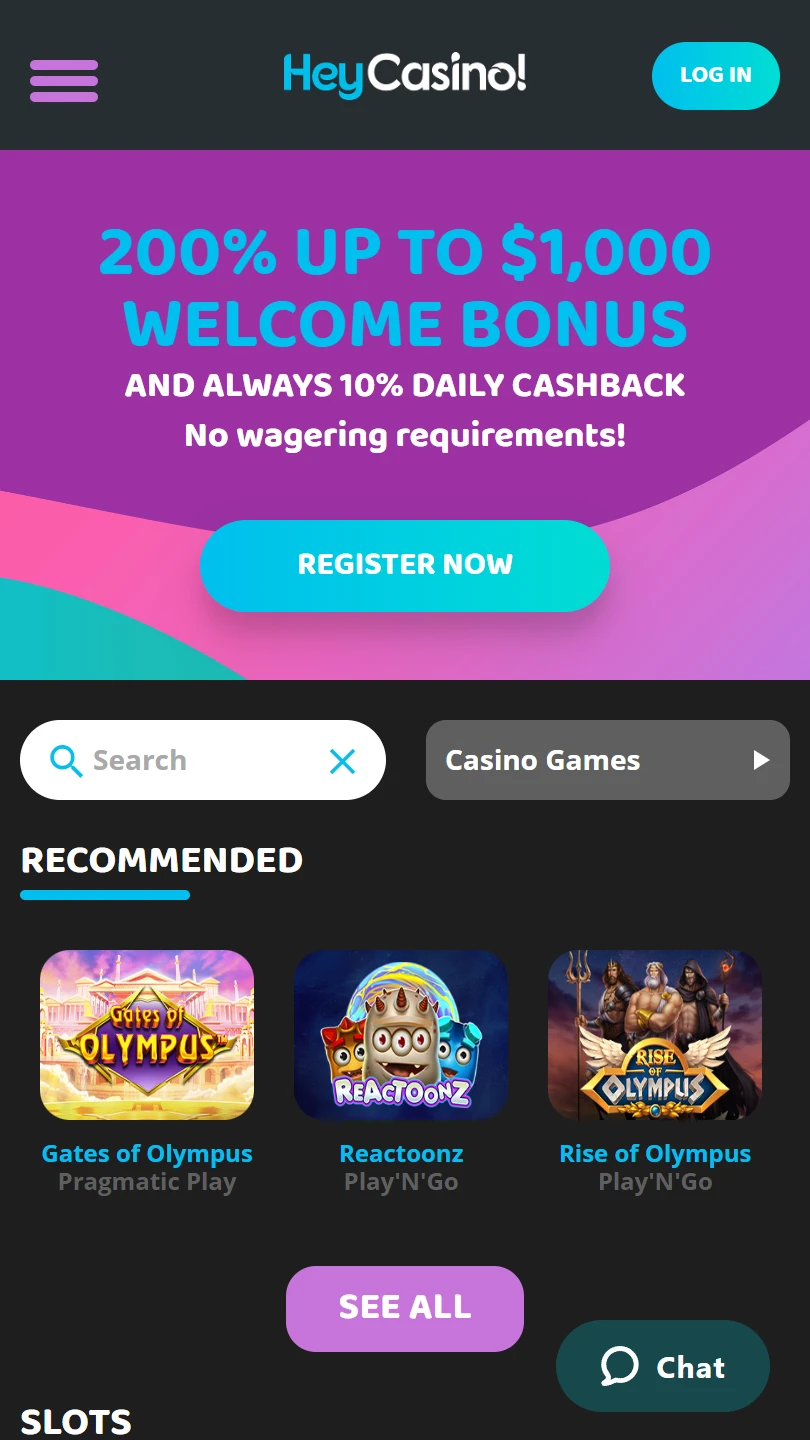The image size is (810, 1440).
Task: Open the hamburger navigation menu
Action: pos(64,81)
